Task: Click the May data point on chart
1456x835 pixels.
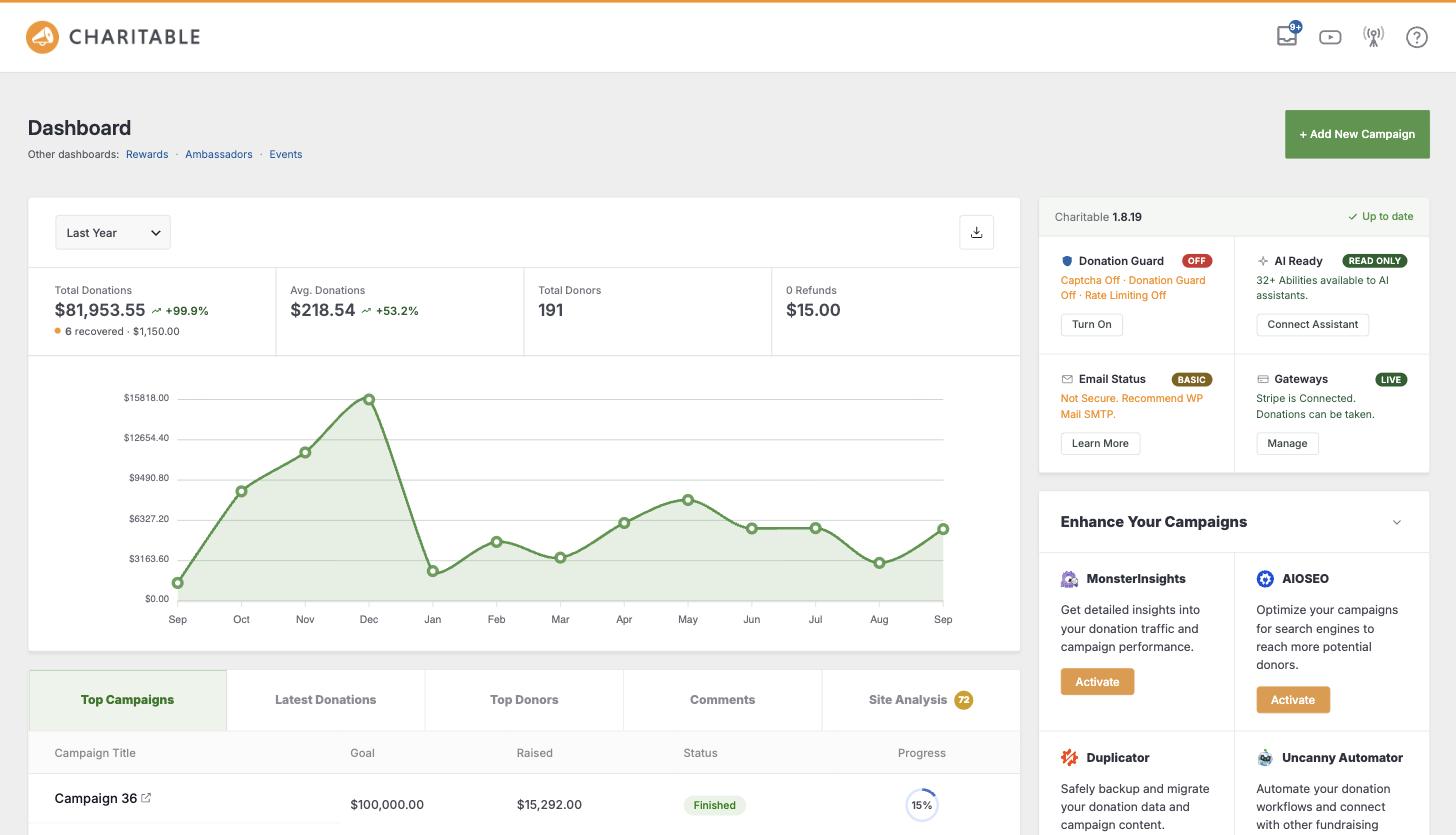Action: tap(688, 499)
